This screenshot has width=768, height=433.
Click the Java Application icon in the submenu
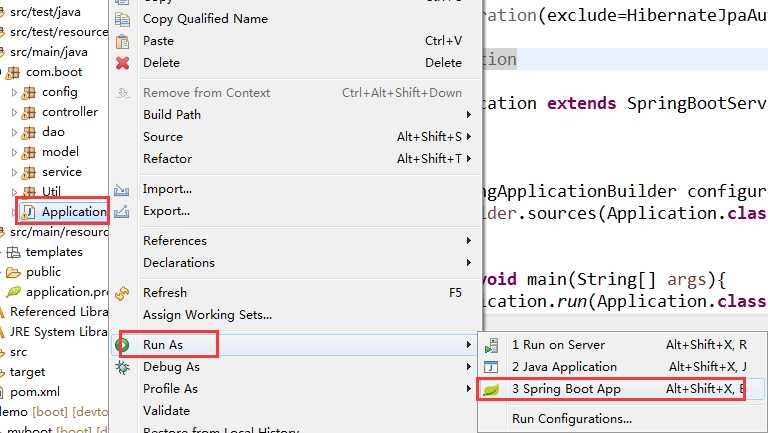tap(491, 367)
